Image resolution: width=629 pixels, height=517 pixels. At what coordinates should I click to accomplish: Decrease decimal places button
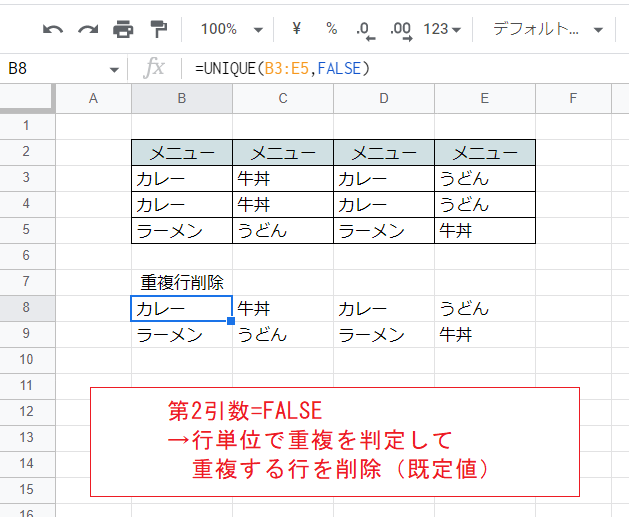click(x=365, y=30)
